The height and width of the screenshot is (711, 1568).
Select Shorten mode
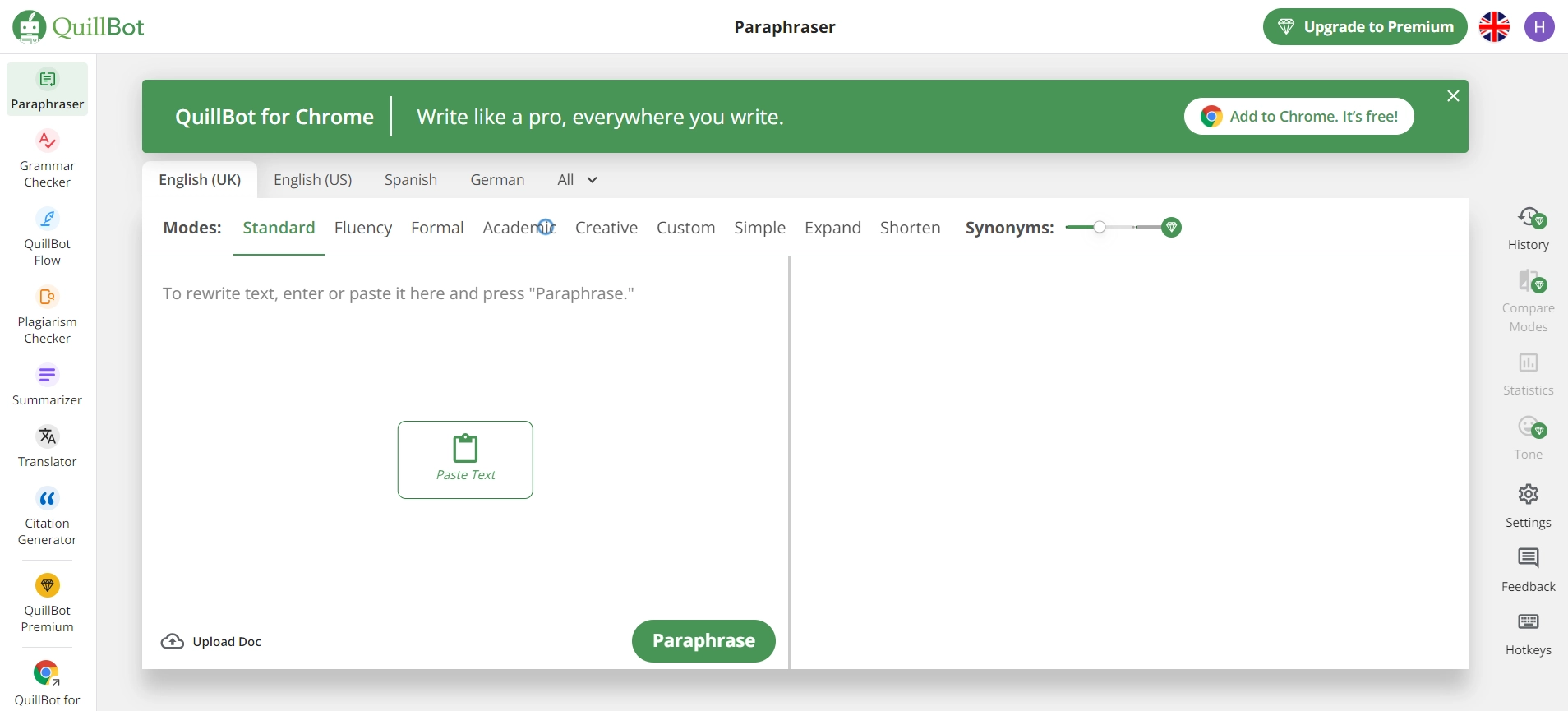[x=910, y=228]
